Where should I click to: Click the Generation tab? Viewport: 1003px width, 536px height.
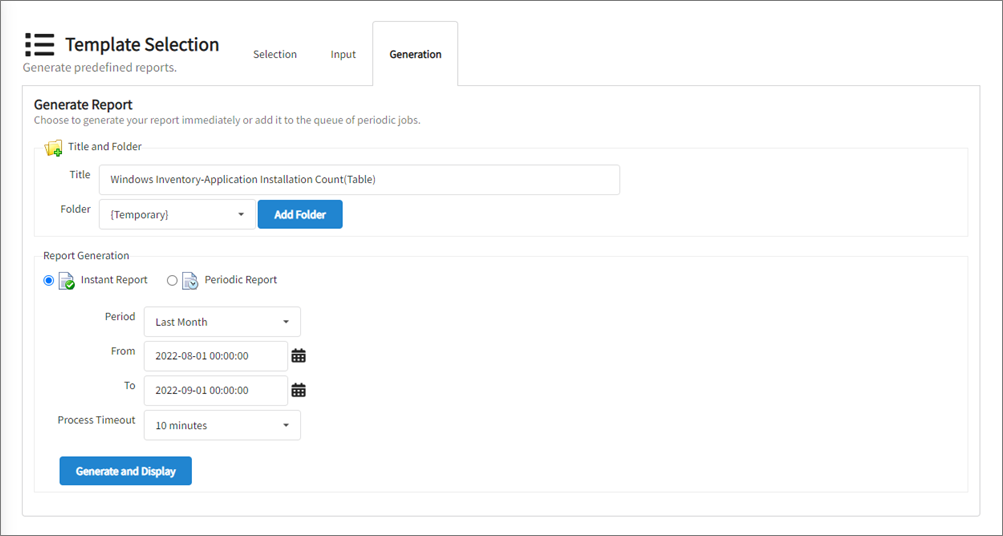[x=415, y=55]
